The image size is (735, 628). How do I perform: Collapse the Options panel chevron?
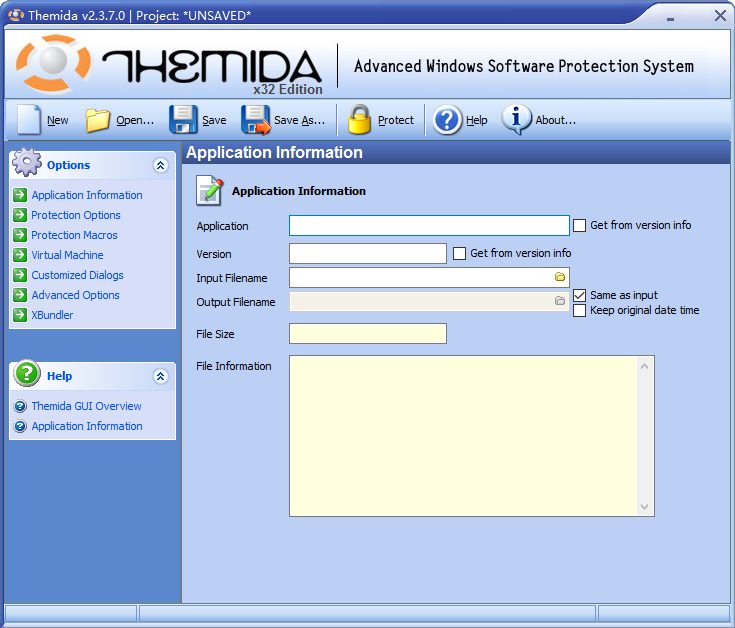pos(161,165)
